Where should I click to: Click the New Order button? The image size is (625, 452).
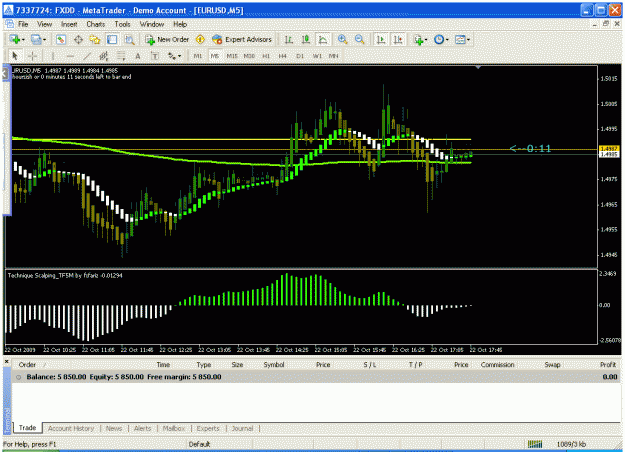point(167,39)
